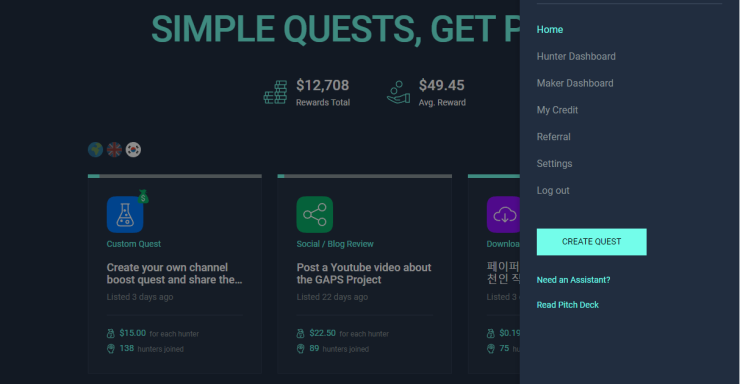Click the 'Listed 22 days ago' text

pyautogui.click(x=332, y=297)
